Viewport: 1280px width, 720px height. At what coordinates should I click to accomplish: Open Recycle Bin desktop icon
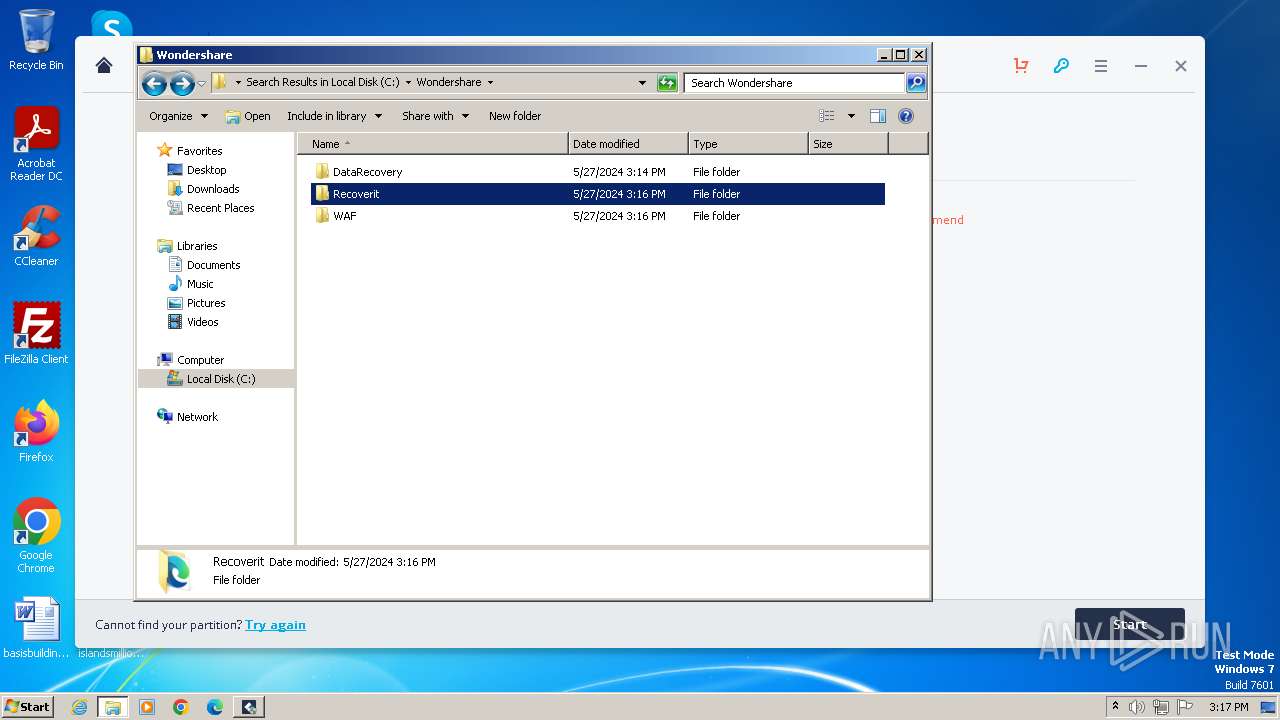(x=36, y=40)
